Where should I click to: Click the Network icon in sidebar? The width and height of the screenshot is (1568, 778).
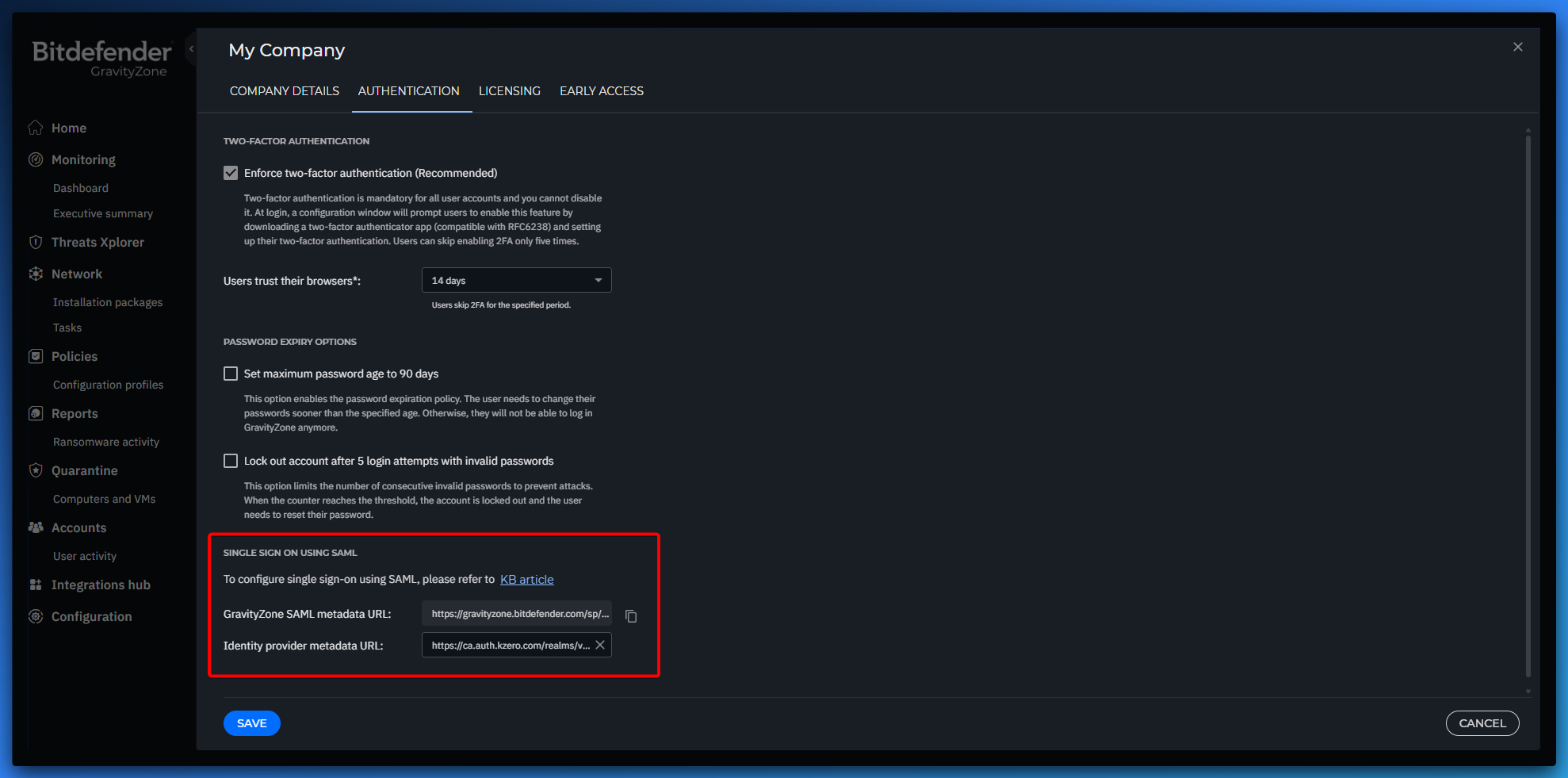pos(36,274)
